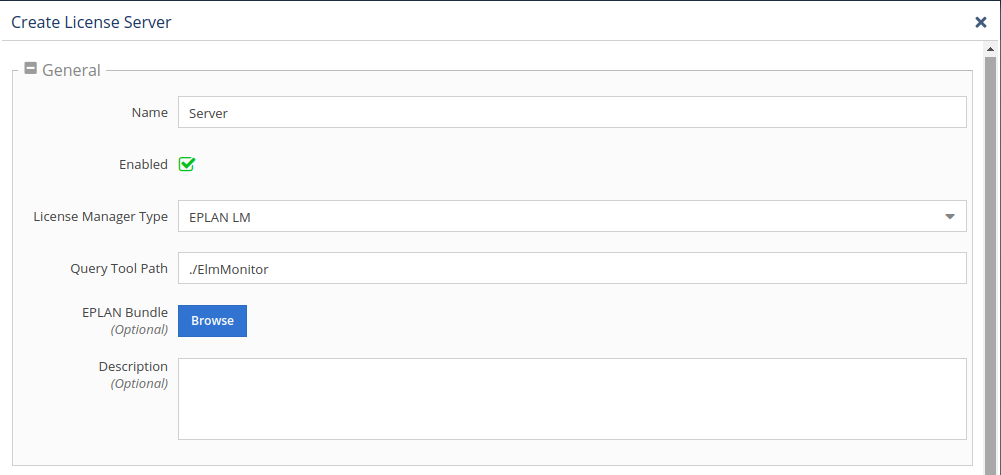This screenshot has width=1001, height=475.
Task: Click the General section legend text
Action: pyautogui.click(x=71, y=70)
